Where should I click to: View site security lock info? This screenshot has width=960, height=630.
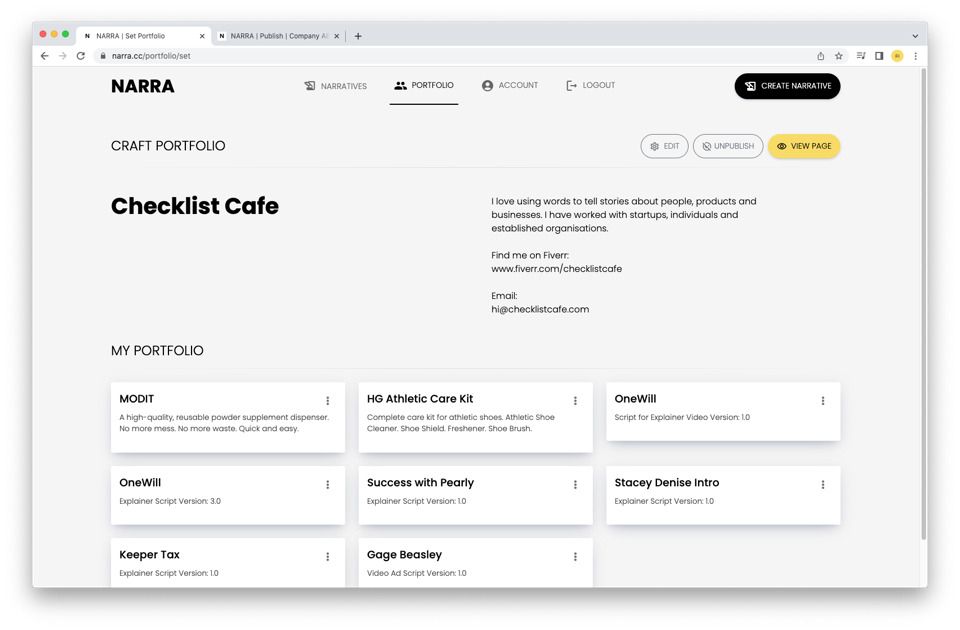(x=103, y=56)
